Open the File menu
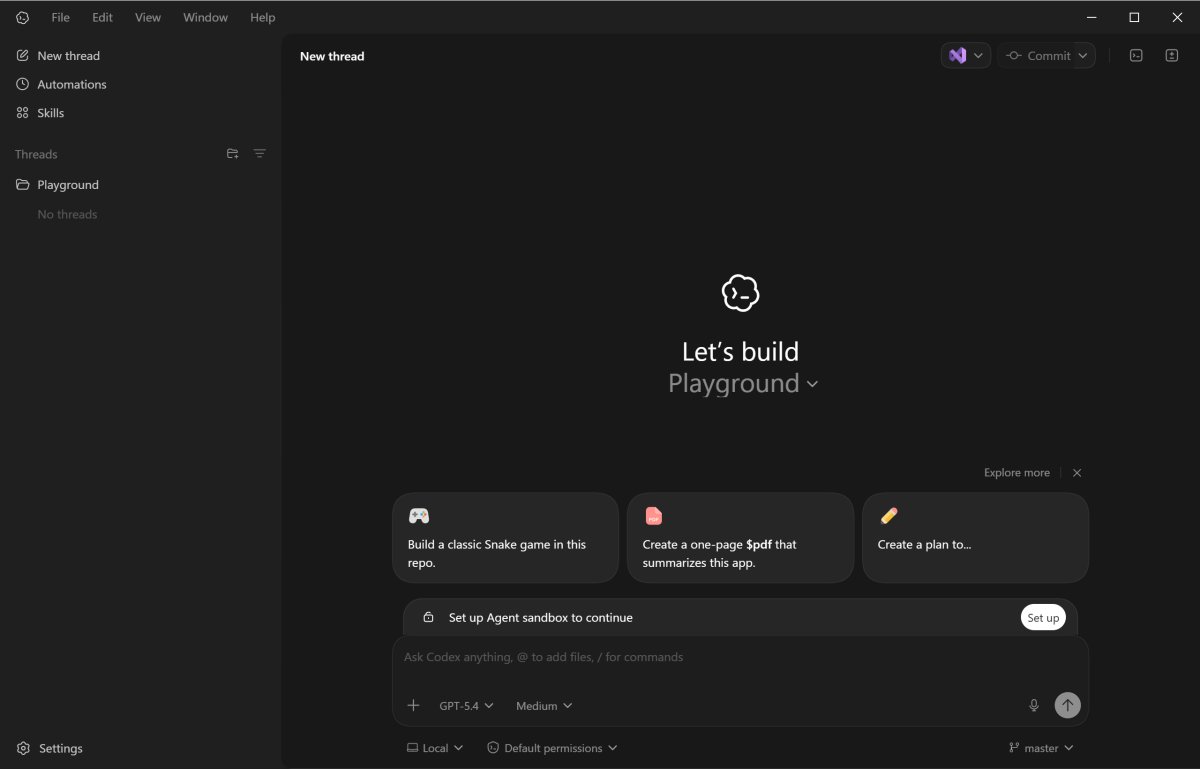This screenshot has width=1200, height=769. 61,17
